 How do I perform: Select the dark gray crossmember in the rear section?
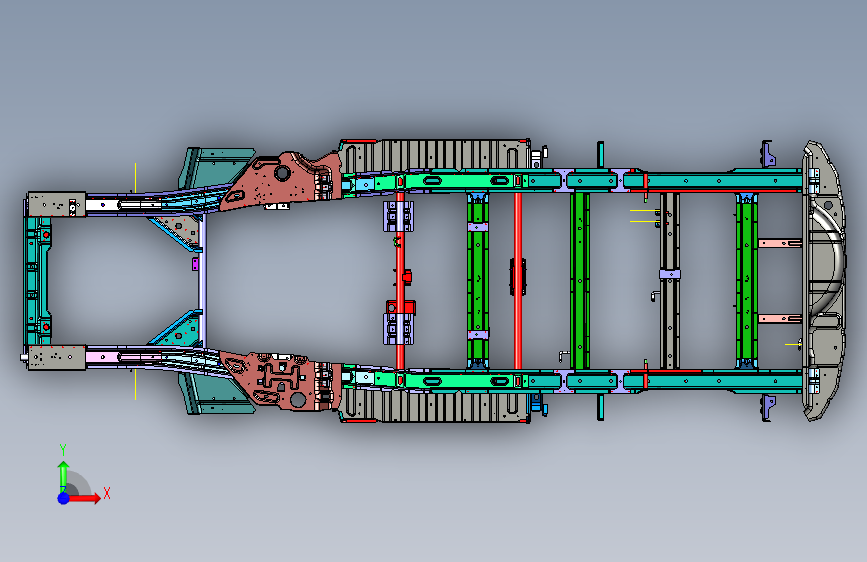(670, 281)
